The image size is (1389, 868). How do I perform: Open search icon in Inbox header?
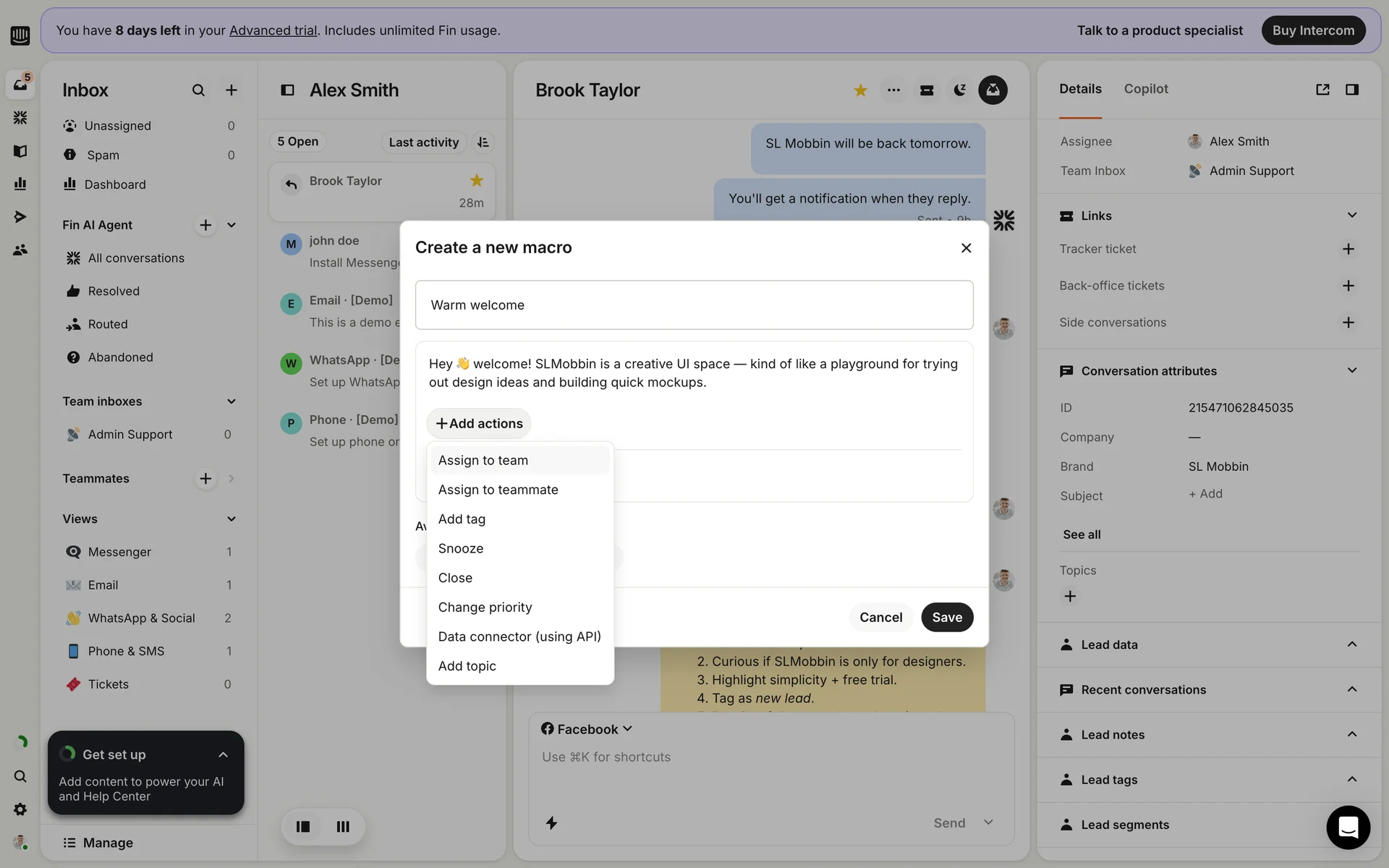tap(198, 90)
